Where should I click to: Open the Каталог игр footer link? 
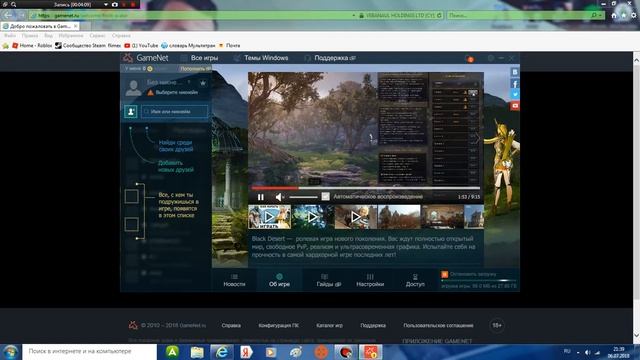tap(329, 325)
